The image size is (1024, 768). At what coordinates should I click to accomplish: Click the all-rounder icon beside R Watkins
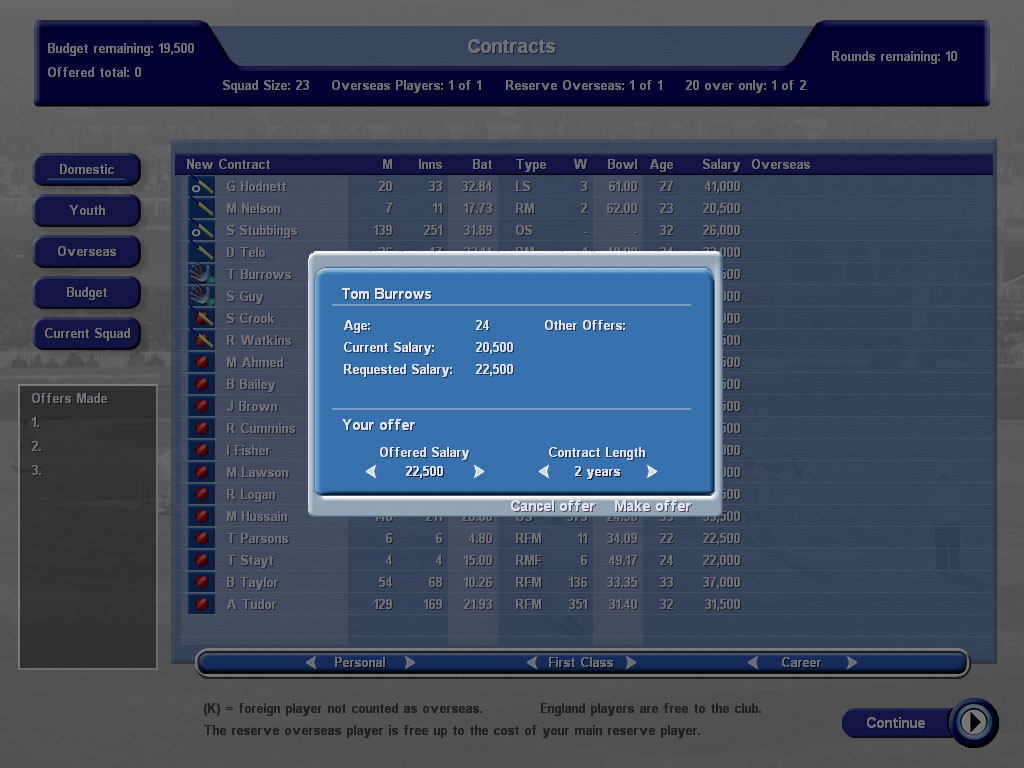(202, 341)
